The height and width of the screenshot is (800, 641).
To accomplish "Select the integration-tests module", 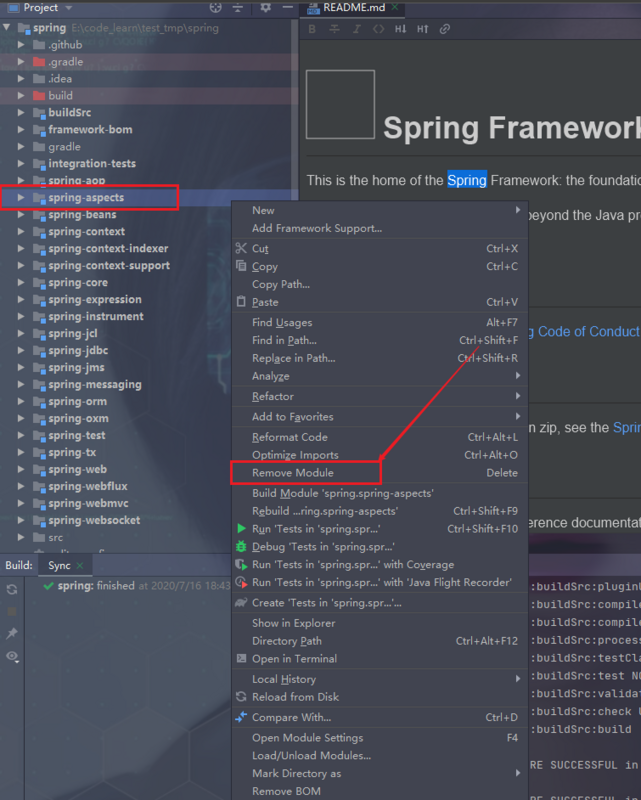I will click(x=92, y=164).
